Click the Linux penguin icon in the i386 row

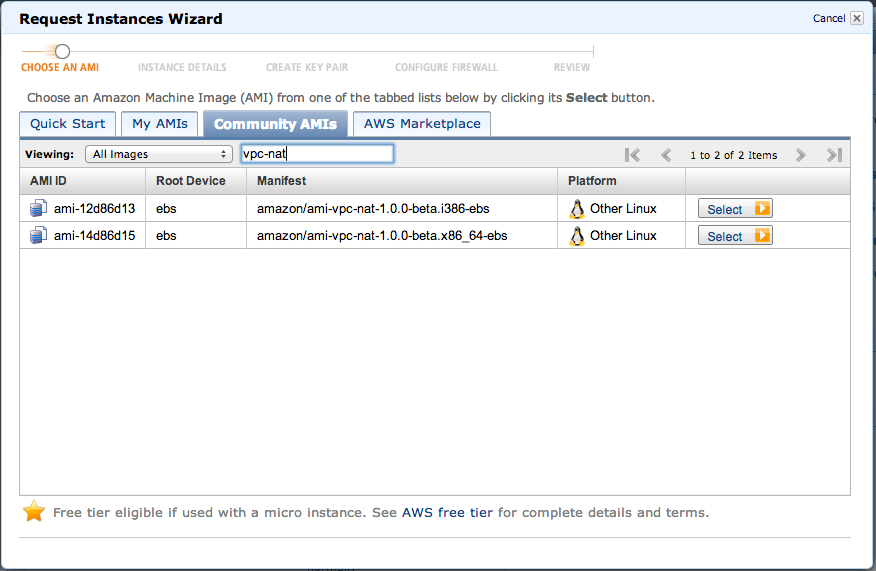(x=577, y=209)
